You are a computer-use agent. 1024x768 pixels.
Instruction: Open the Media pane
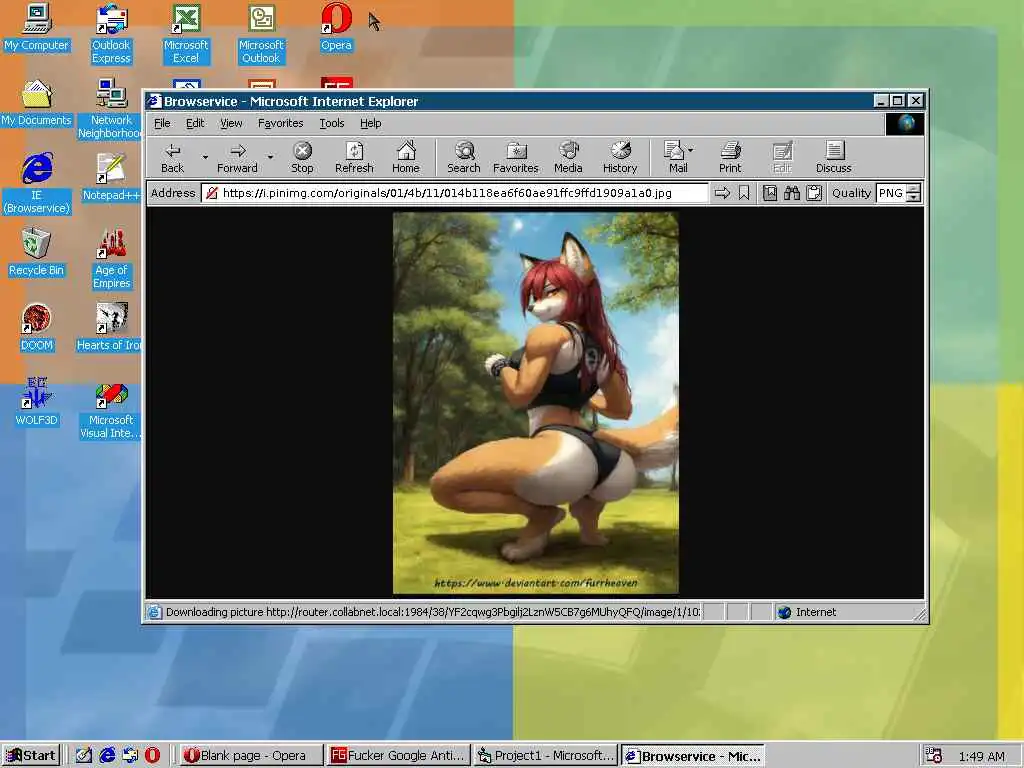pyautogui.click(x=568, y=157)
